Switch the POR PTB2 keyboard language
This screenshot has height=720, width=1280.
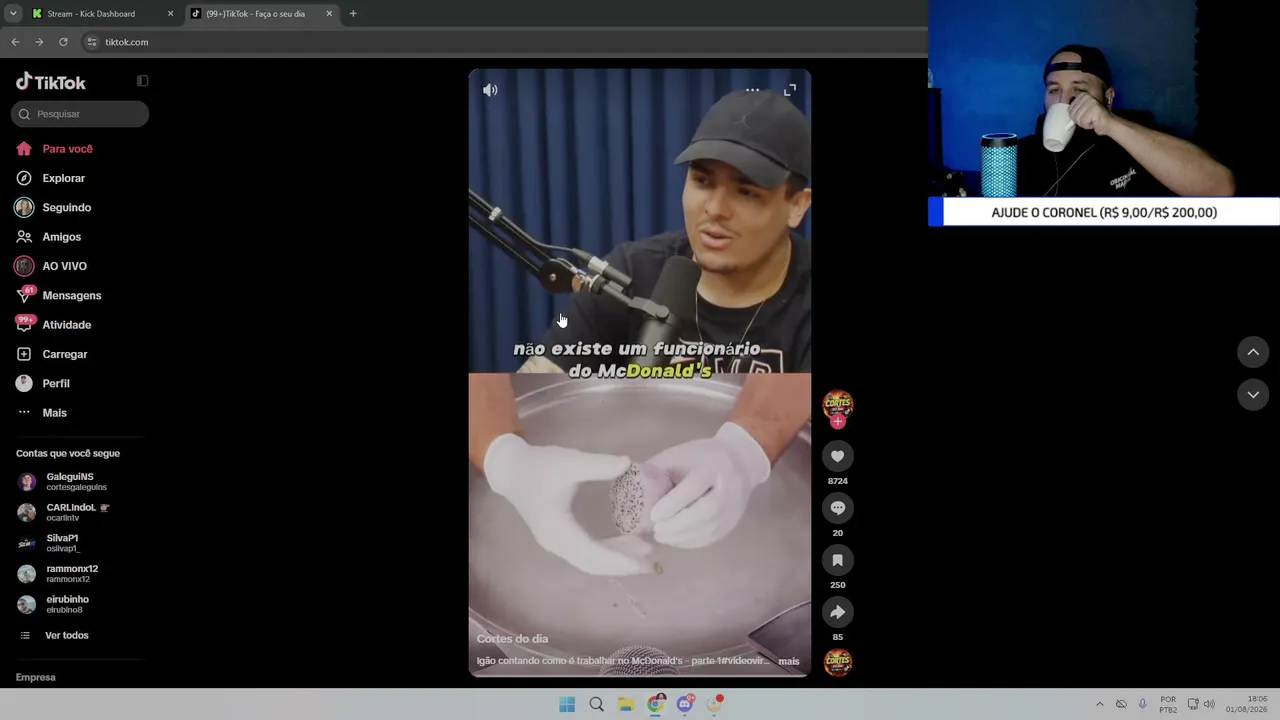tap(1168, 704)
